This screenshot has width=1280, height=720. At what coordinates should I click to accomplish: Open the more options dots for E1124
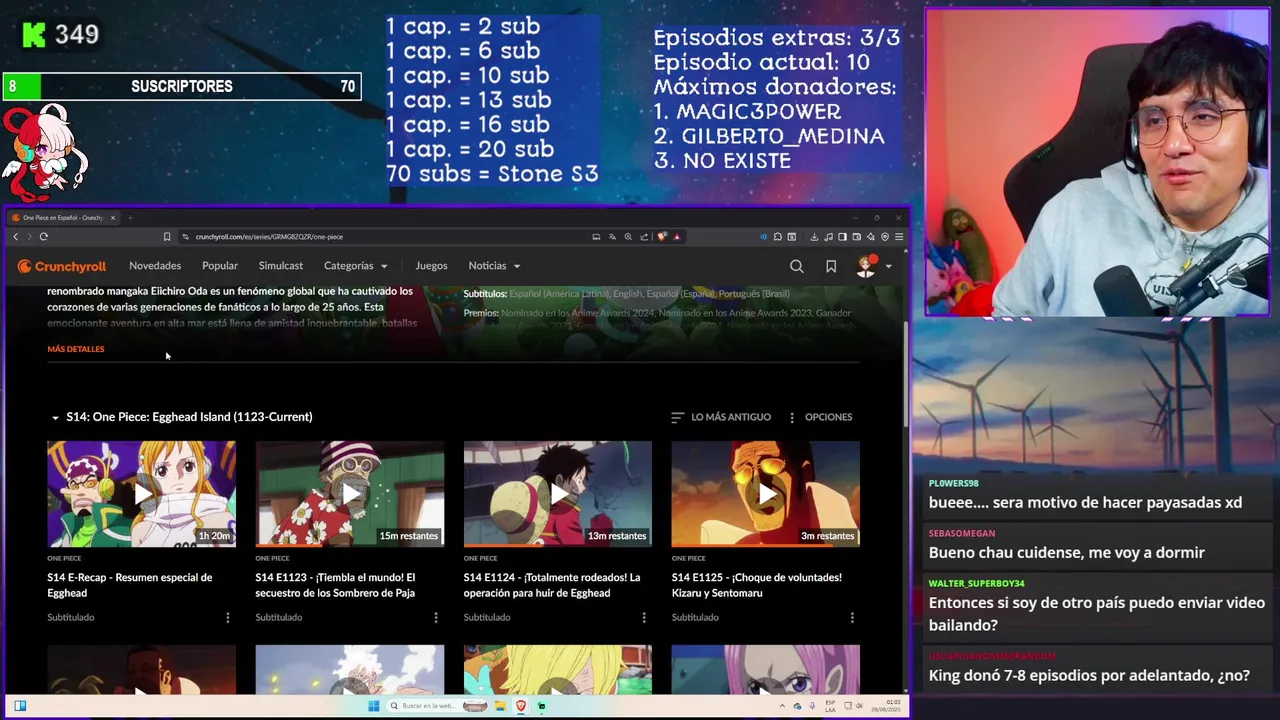point(644,618)
